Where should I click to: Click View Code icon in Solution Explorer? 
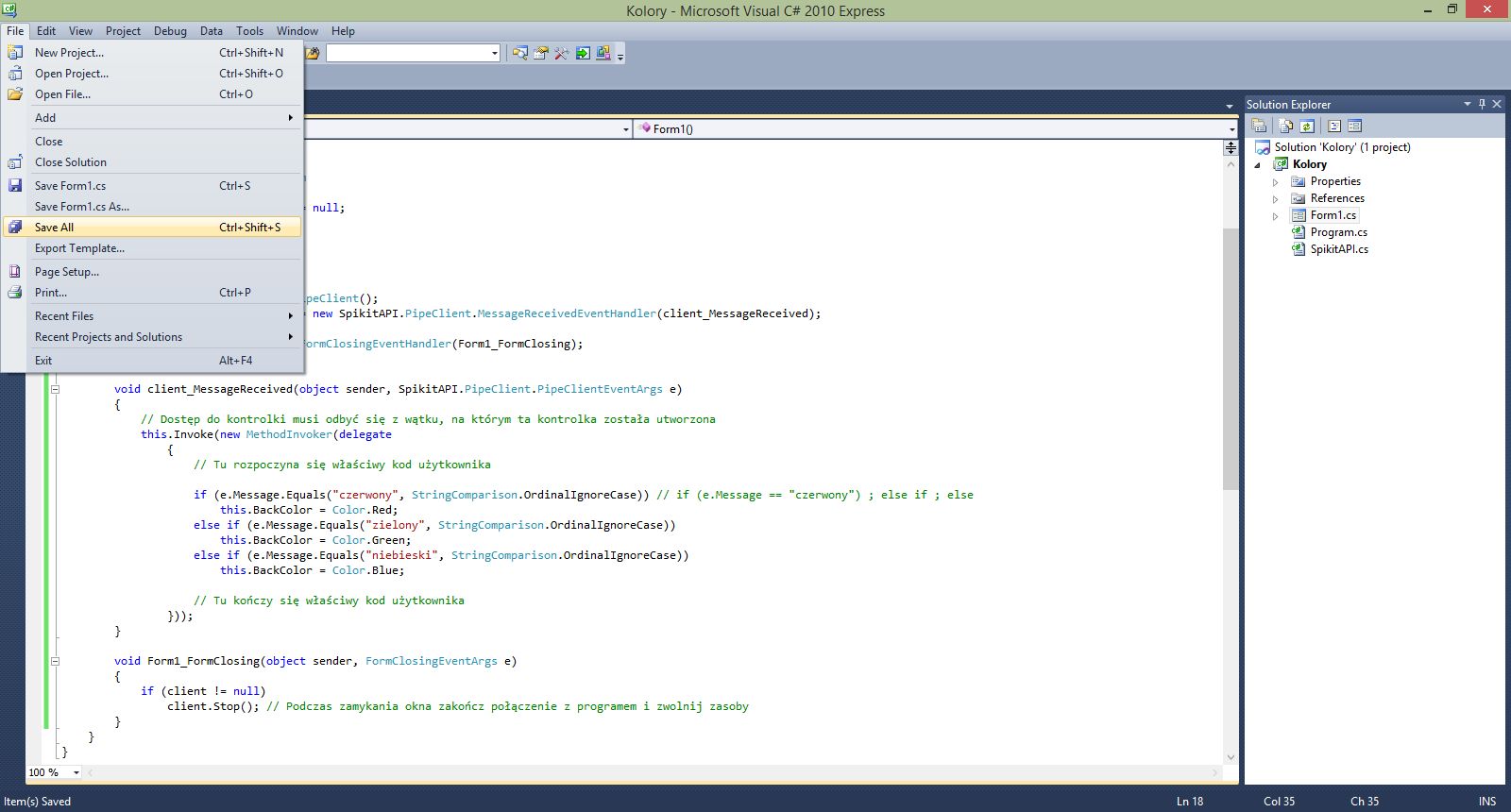pyautogui.click(x=1334, y=126)
